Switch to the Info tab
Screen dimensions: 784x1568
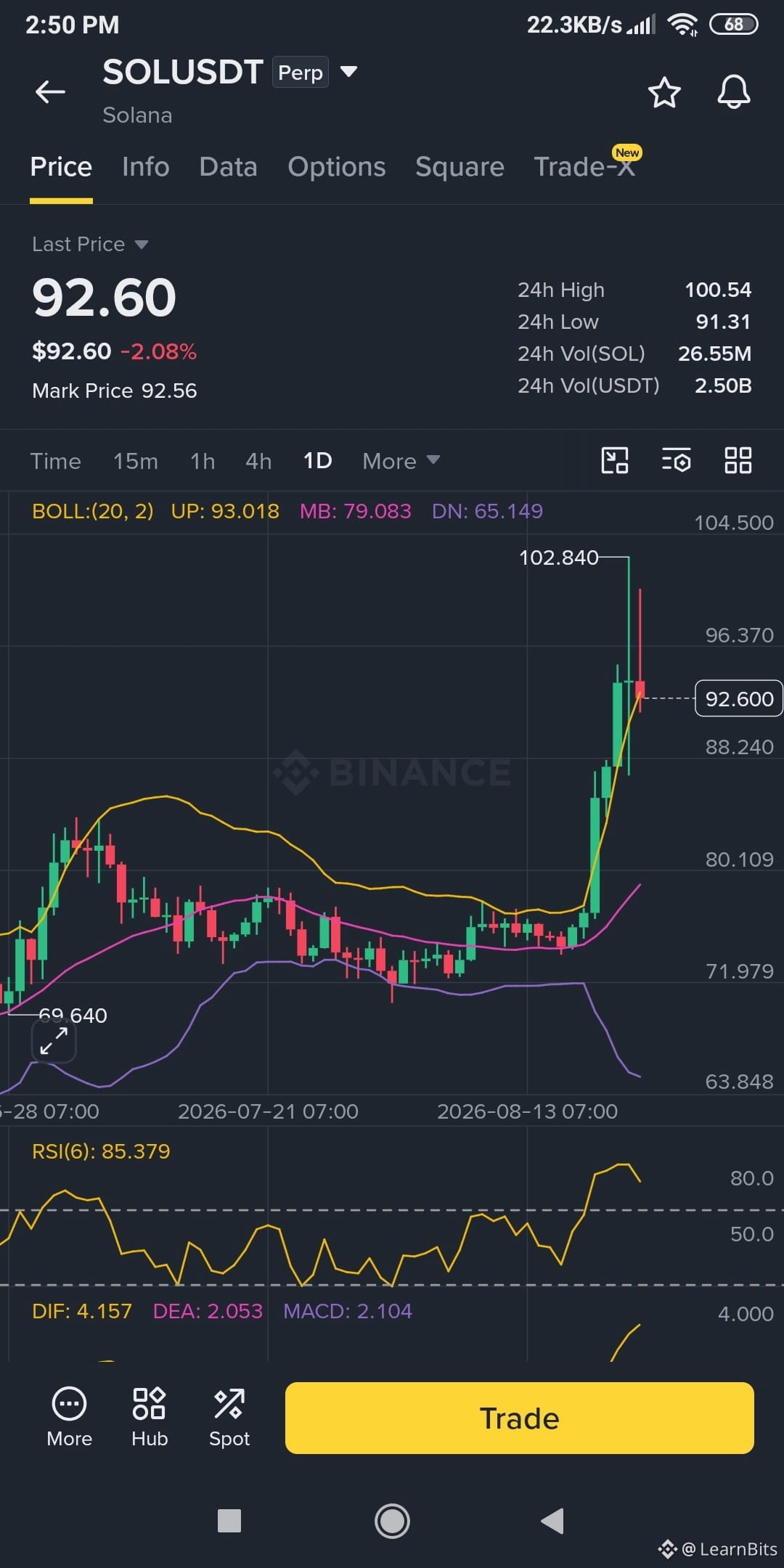(146, 167)
